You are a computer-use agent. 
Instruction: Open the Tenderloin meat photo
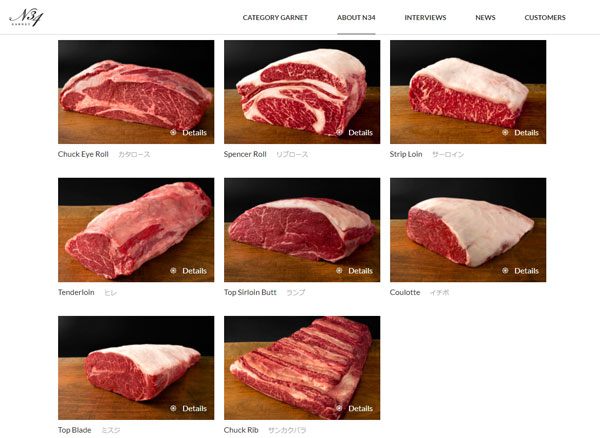point(136,230)
